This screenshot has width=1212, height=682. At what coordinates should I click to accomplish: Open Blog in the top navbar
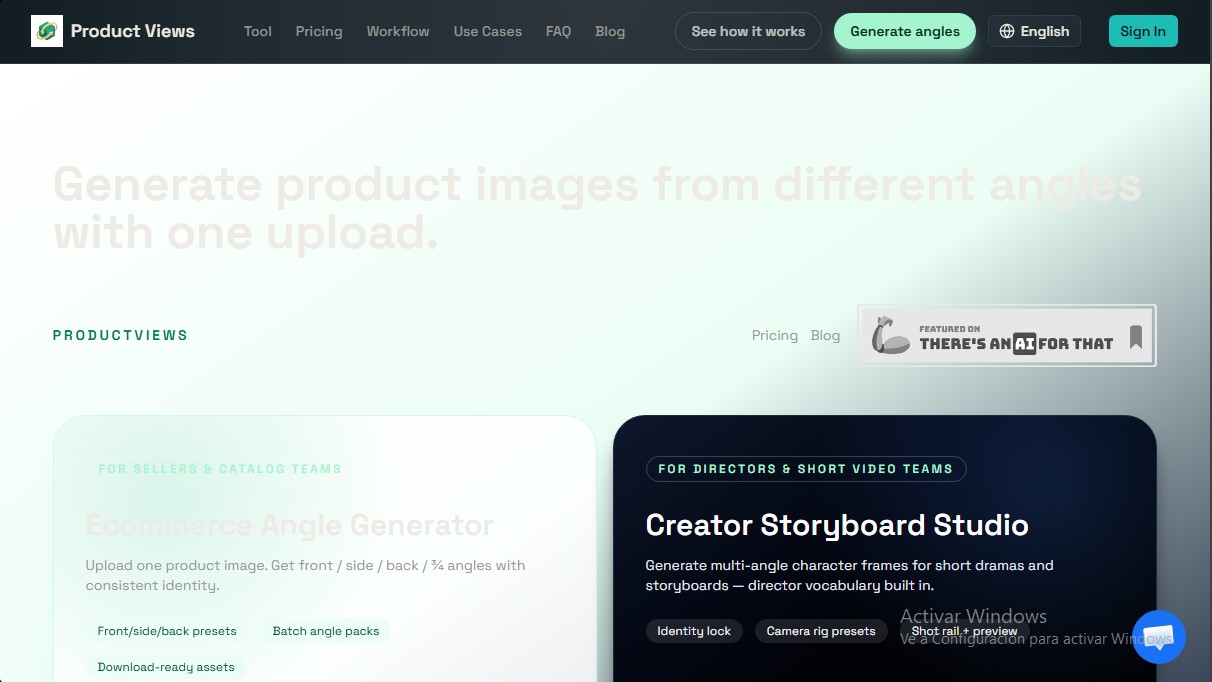tap(610, 31)
